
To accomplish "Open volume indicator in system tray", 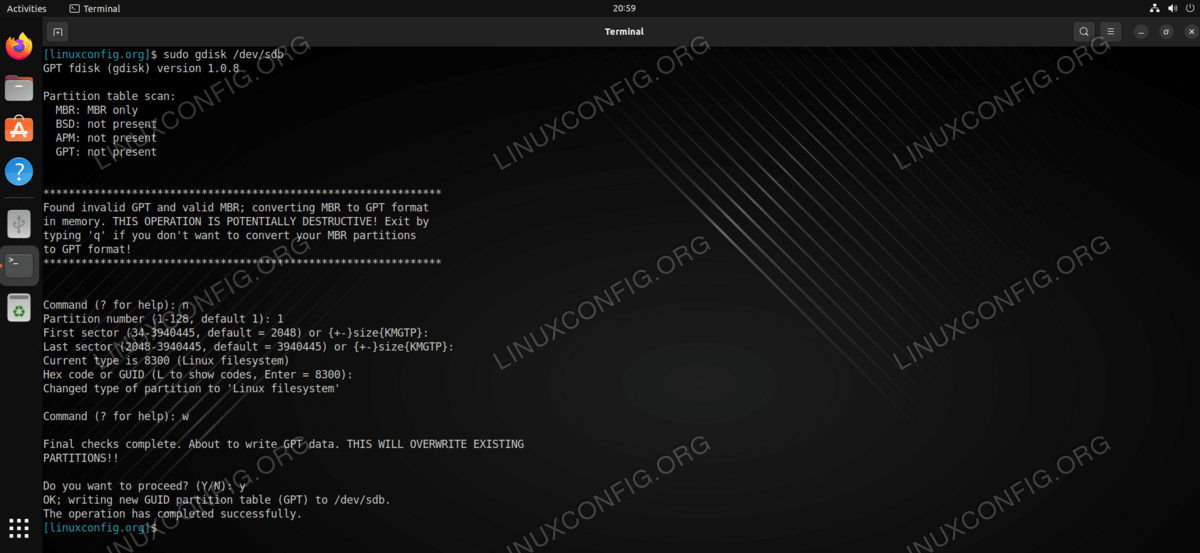I will (x=1171, y=8).
